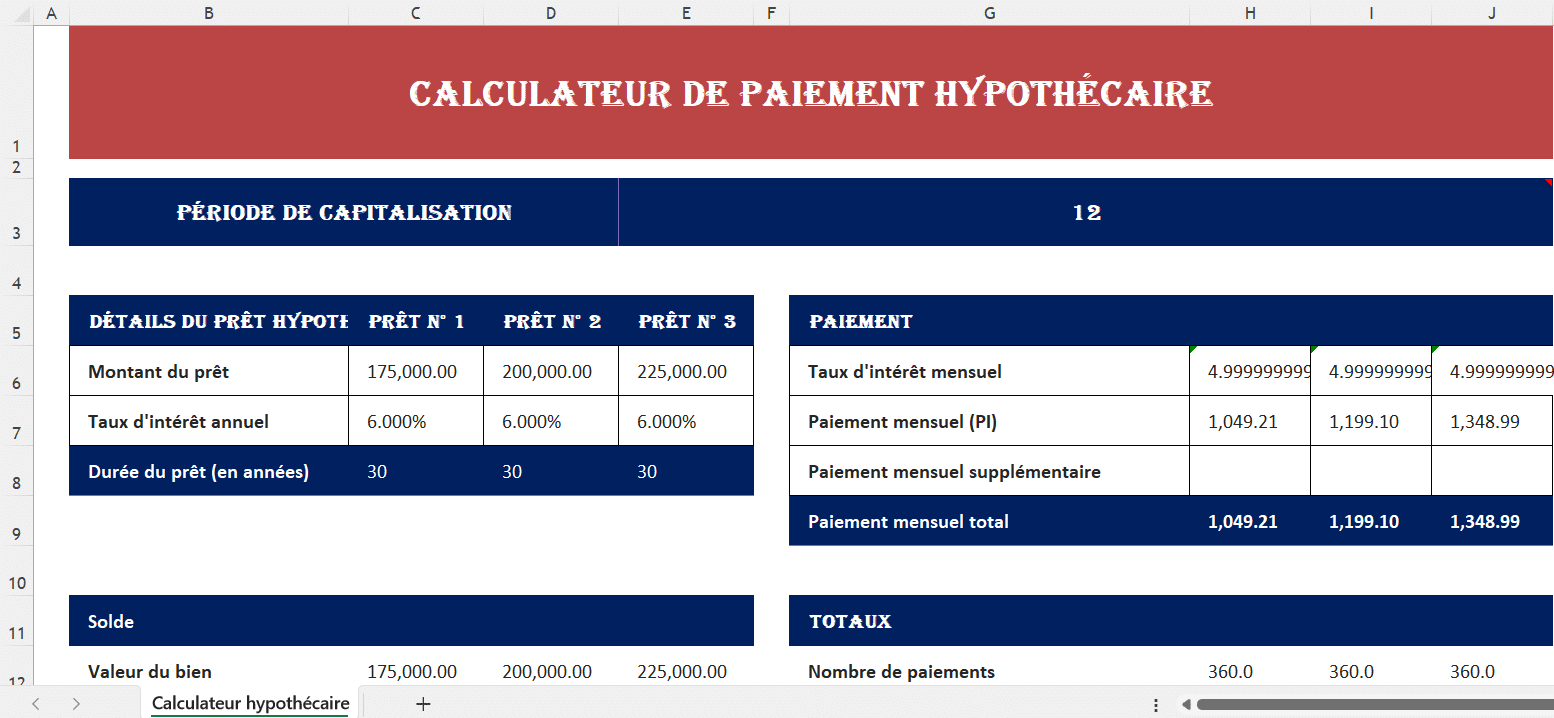Image resolution: width=1554 pixels, height=718 pixels.
Task: Click the three-dot handle beside the scrollbar
Action: point(1156,704)
